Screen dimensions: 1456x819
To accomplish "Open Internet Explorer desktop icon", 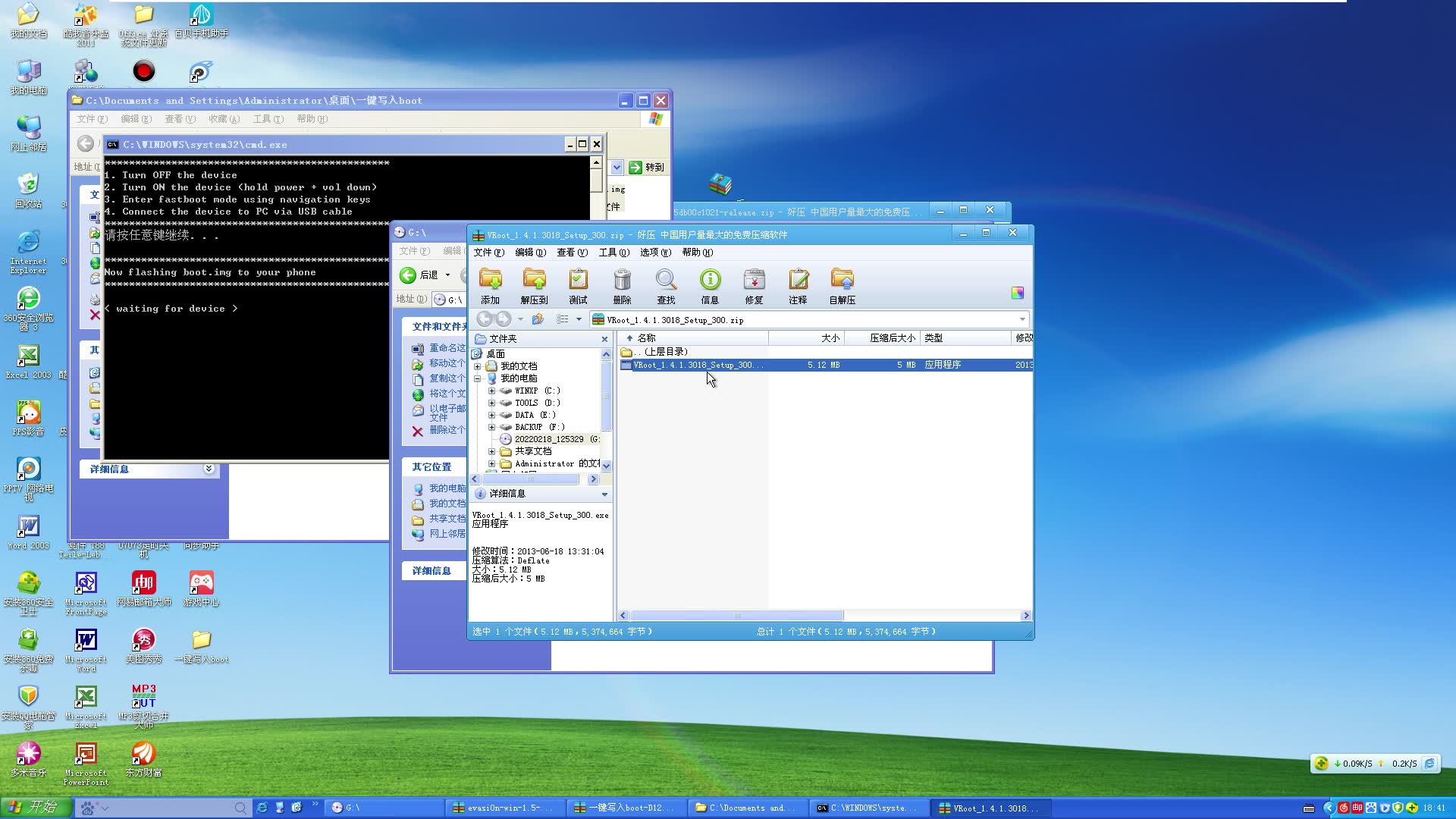I will (x=28, y=253).
